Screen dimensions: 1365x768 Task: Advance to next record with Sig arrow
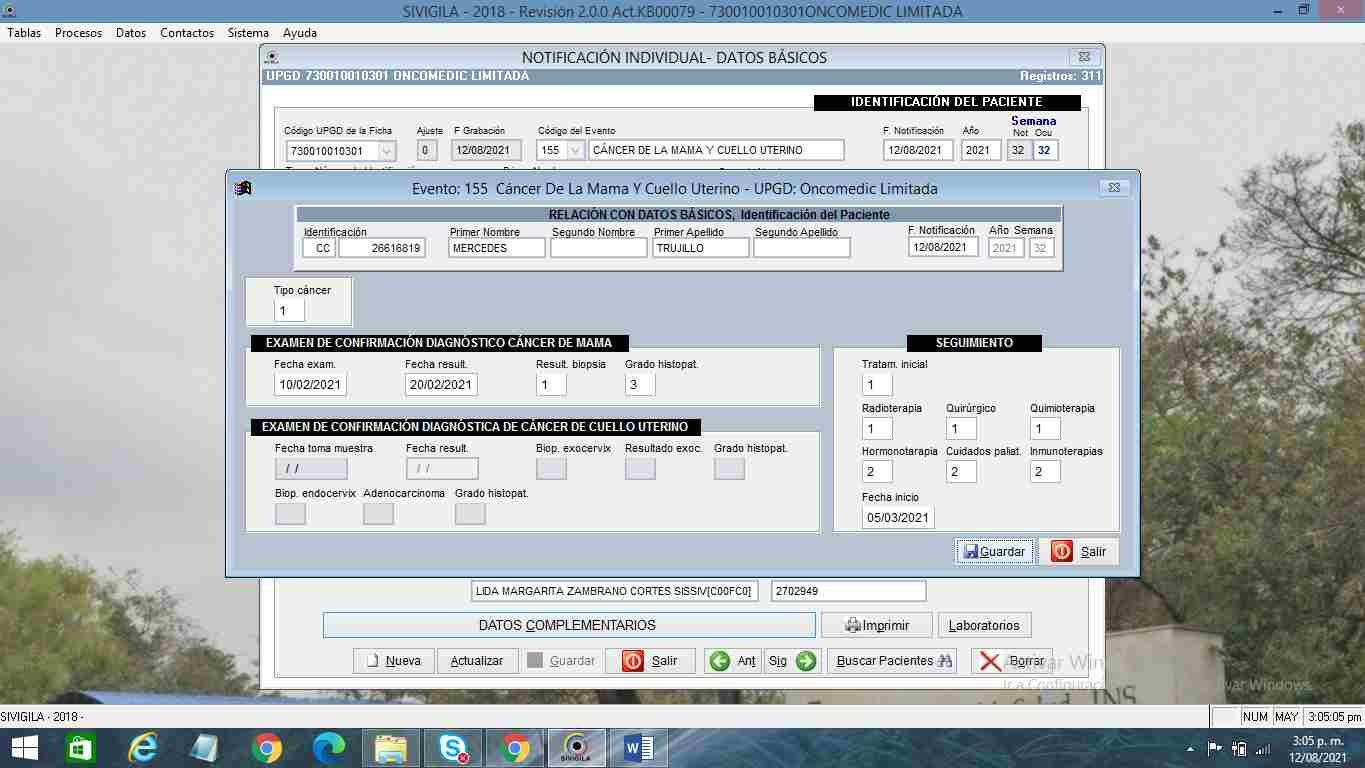tap(792, 661)
